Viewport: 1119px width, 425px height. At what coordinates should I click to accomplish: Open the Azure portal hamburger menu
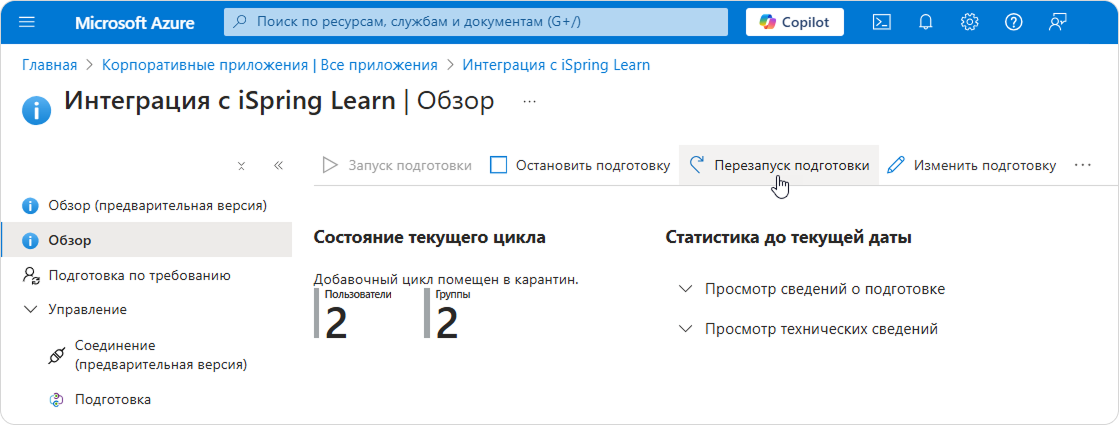coord(27,22)
